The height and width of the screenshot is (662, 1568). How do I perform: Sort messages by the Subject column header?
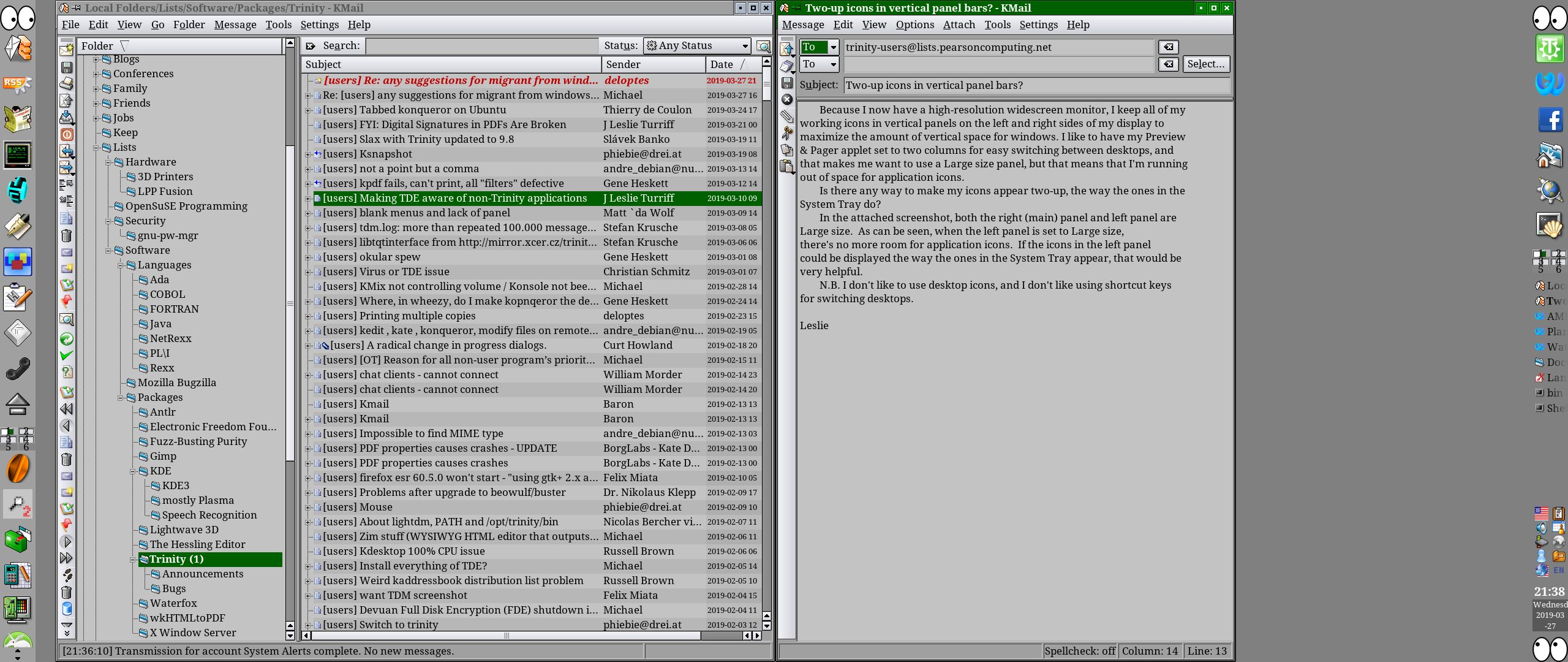click(451, 64)
